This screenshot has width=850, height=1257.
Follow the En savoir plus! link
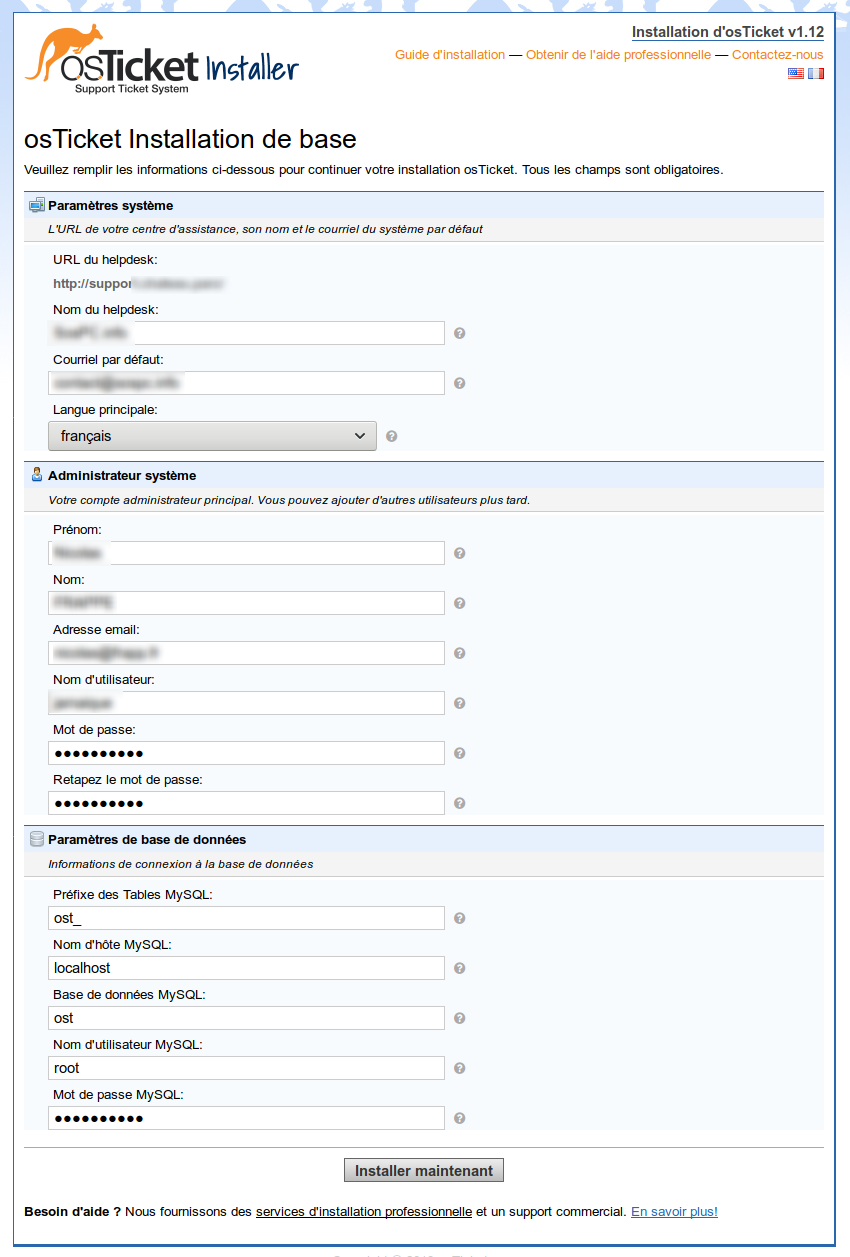674,1212
